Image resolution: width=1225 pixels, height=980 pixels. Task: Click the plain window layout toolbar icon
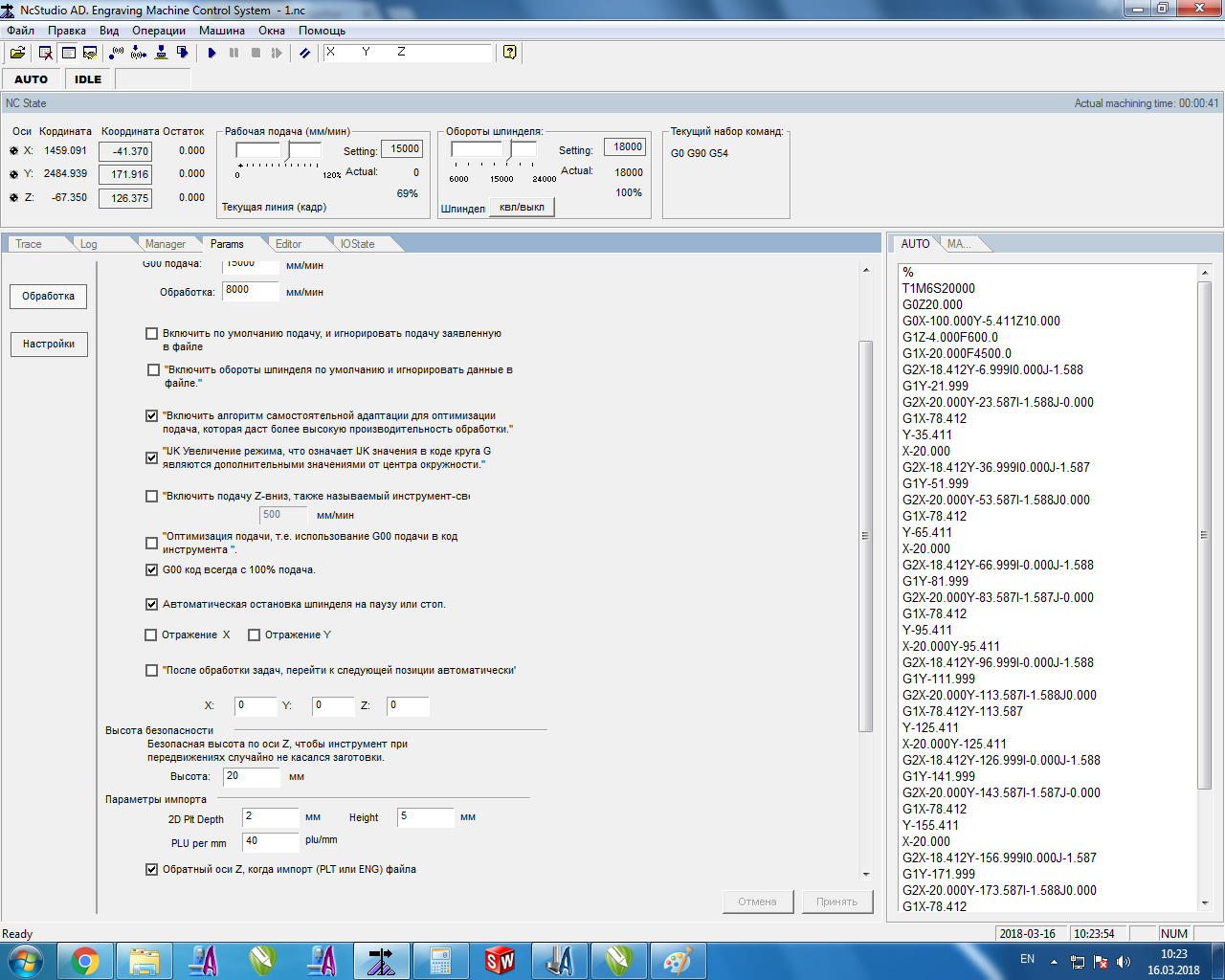point(68,53)
